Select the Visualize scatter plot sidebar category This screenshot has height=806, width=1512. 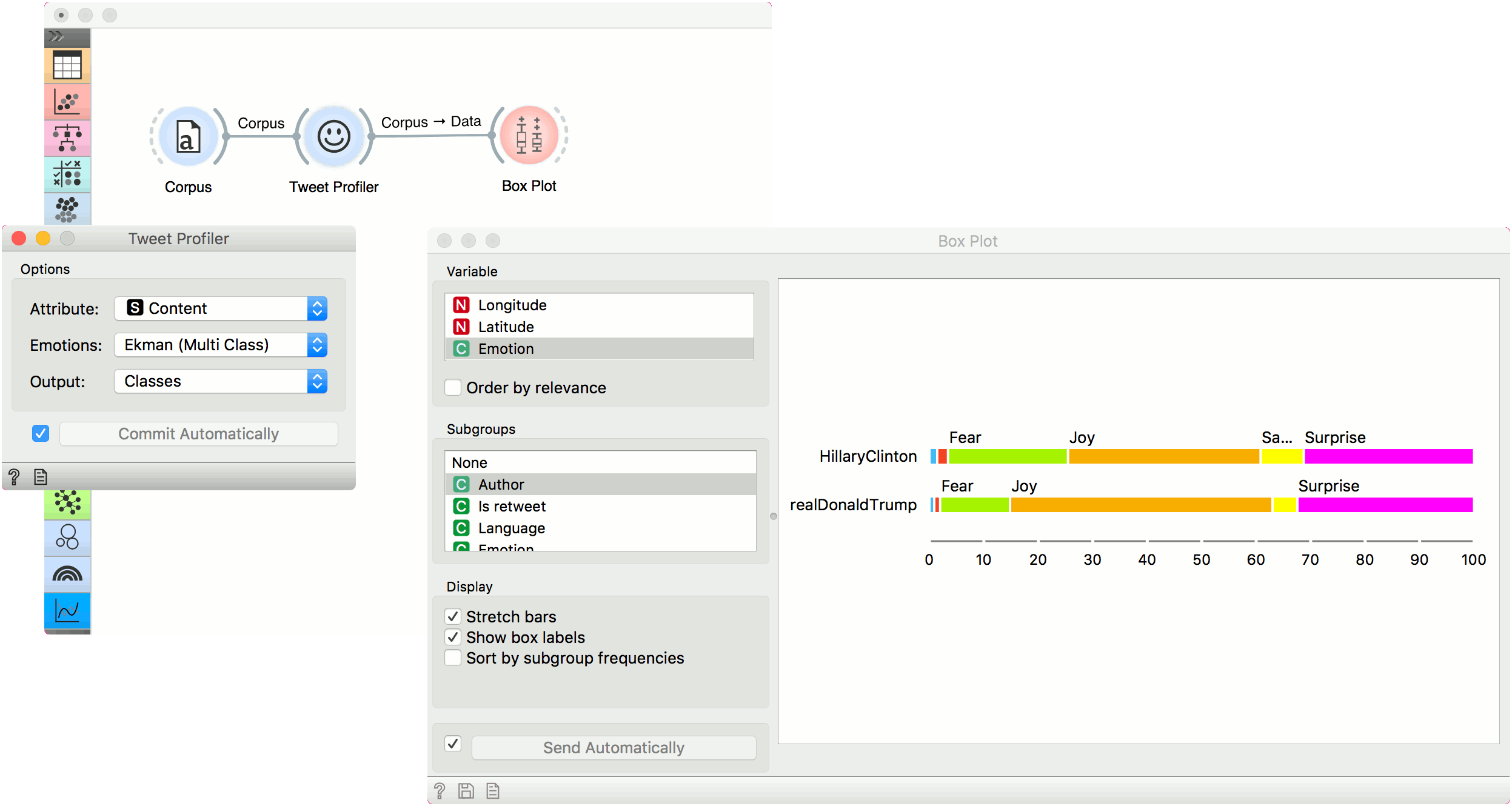pos(67,102)
